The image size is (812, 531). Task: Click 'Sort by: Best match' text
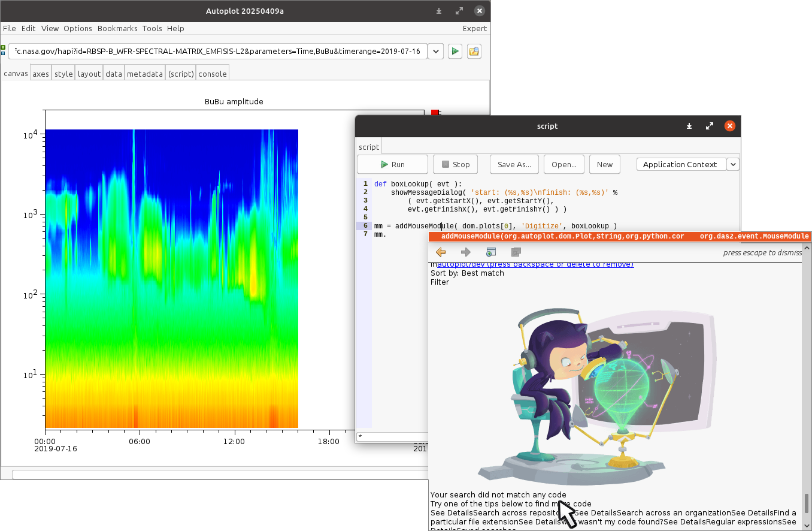tap(467, 273)
